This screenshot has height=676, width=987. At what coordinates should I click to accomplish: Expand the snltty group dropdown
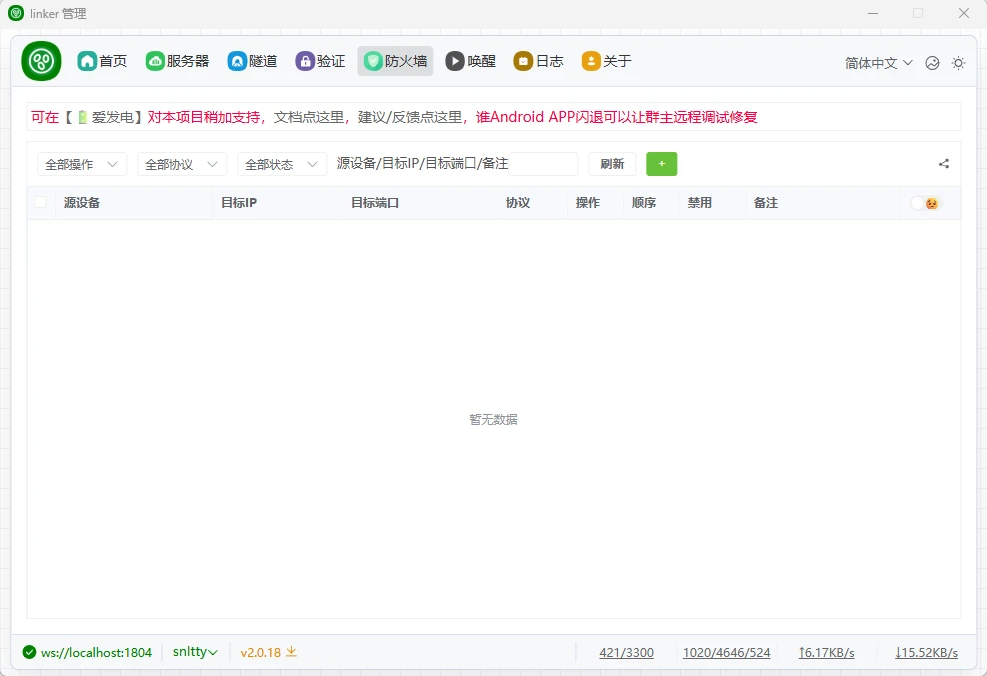tap(195, 652)
